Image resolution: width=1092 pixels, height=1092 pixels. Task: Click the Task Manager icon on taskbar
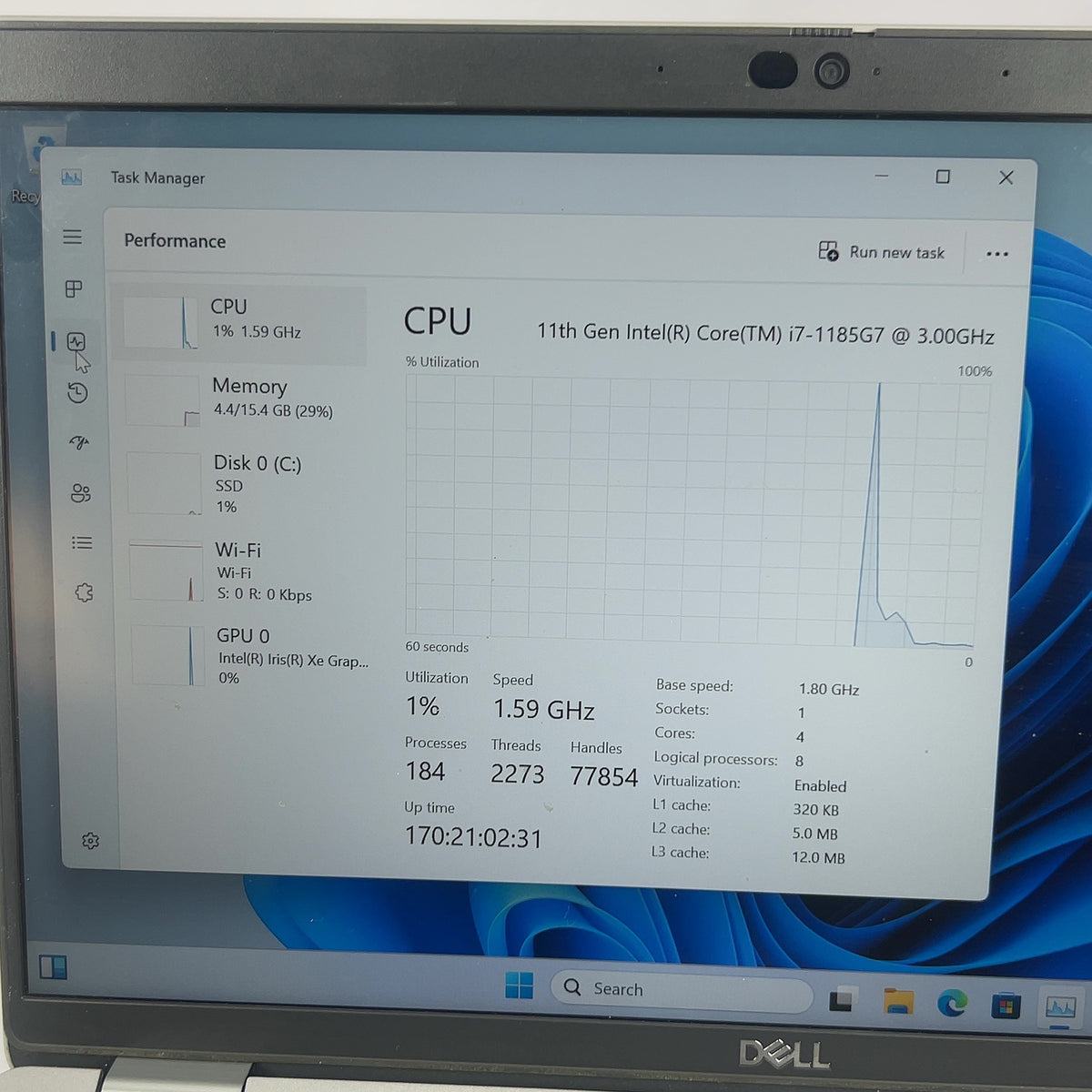[1061, 1007]
